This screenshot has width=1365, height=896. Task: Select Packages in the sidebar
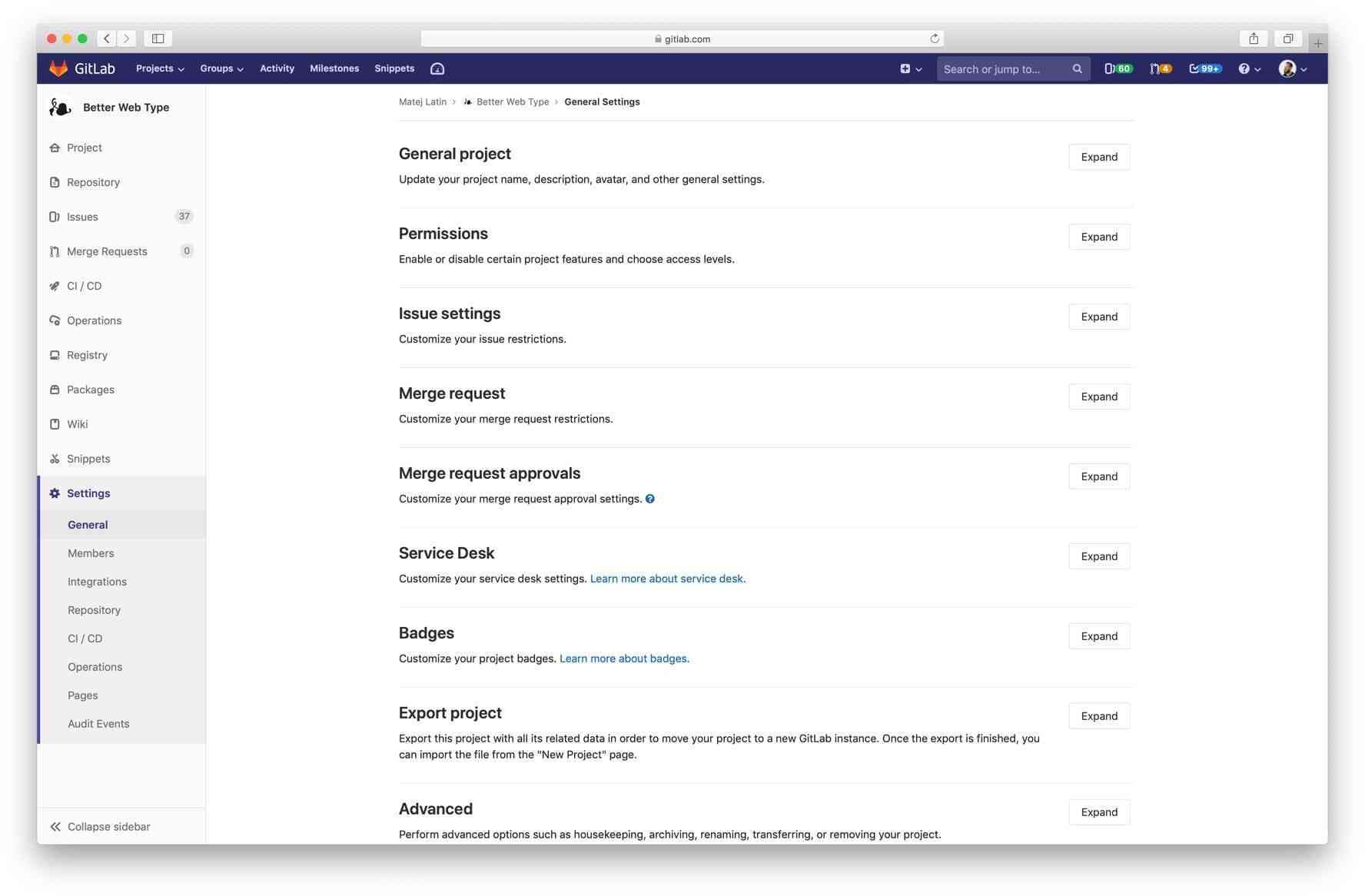click(90, 389)
